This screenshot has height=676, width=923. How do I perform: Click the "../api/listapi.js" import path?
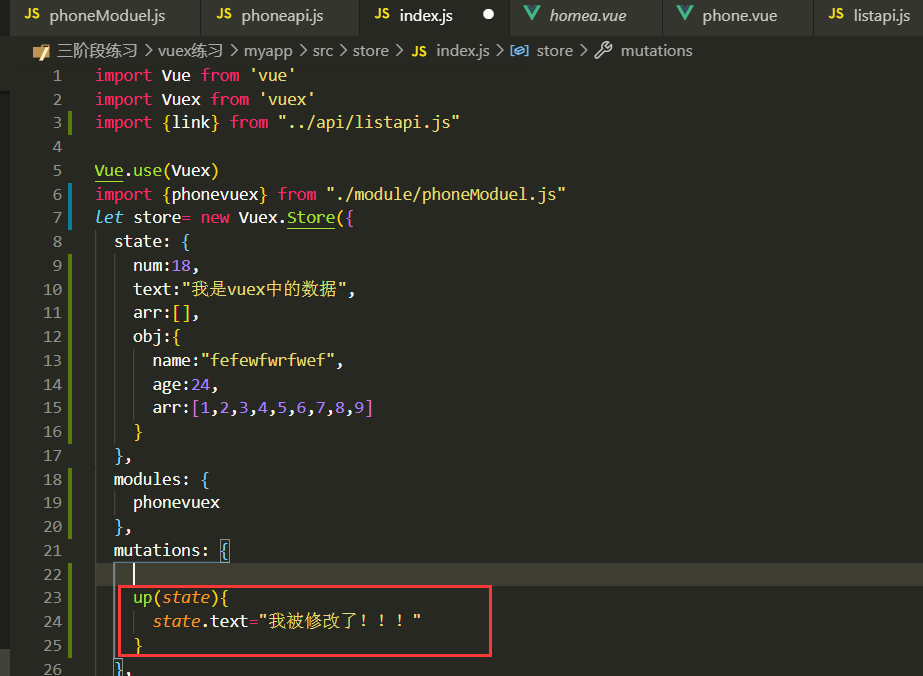(368, 122)
